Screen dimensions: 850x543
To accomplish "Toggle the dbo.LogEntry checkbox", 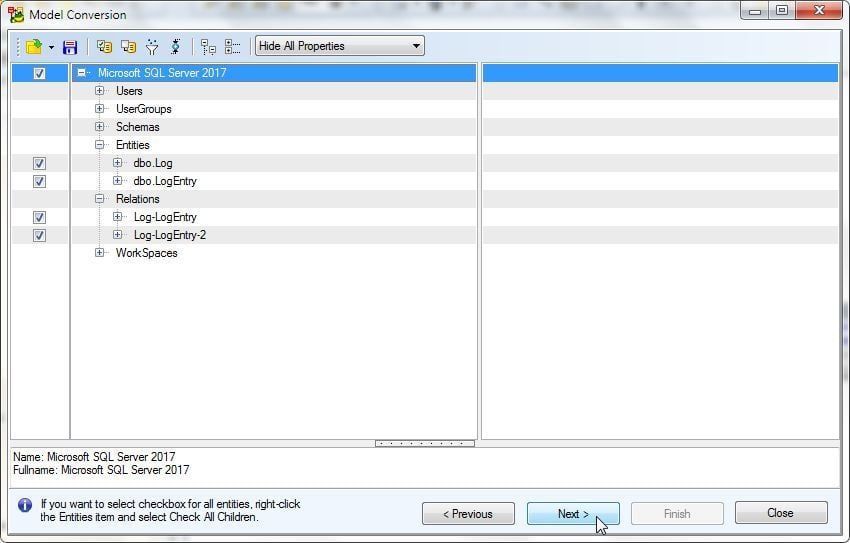I will click(x=39, y=181).
